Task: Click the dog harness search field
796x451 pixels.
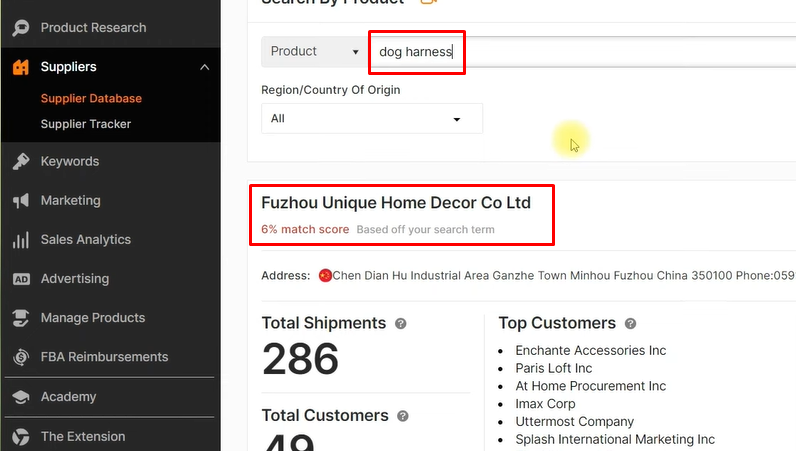Action: coord(582,52)
